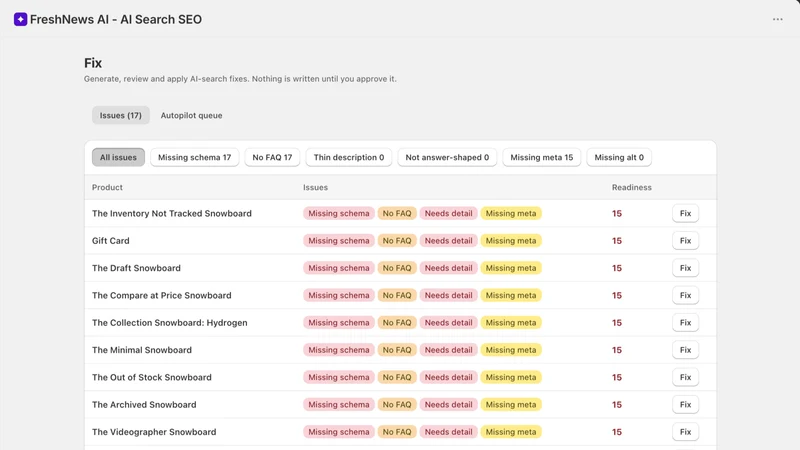This screenshot has height=450, width=800.
Task: Open the three-dot more options menu
Action: (777, 19)
